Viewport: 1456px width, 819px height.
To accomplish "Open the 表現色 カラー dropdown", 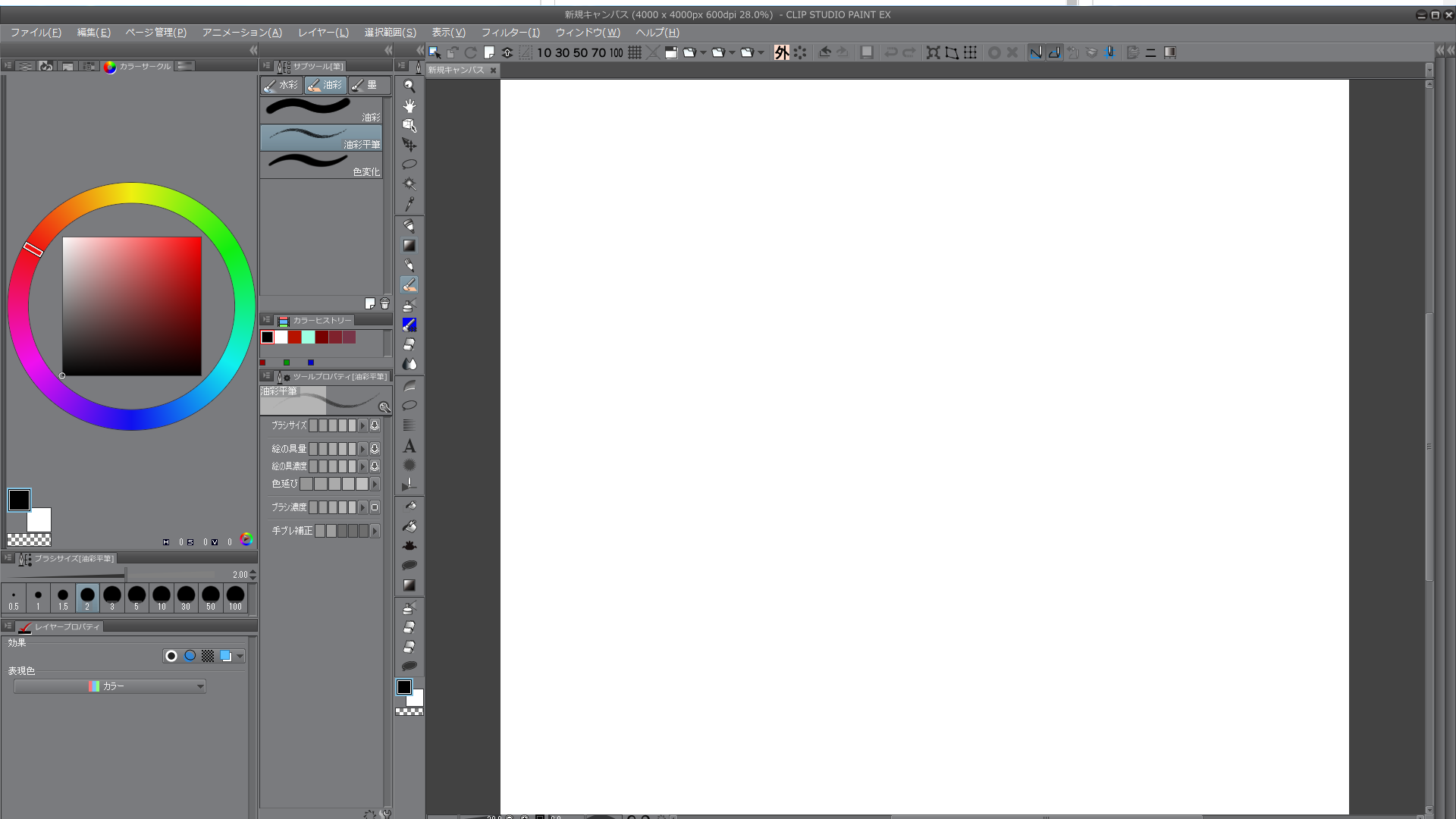I will tap(110, 686).
